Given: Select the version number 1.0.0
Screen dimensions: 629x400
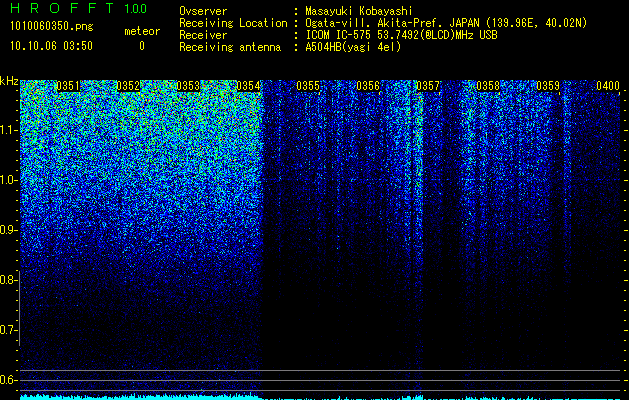Looking at the screenshot, I should coord(136,9).
